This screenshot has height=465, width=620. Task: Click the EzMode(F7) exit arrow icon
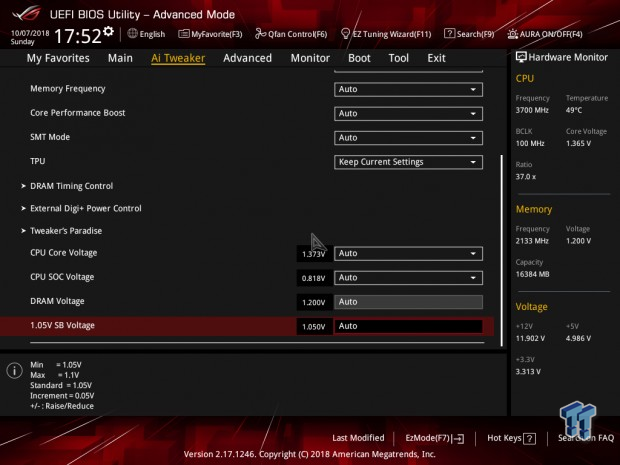click(x=458, y=439)
